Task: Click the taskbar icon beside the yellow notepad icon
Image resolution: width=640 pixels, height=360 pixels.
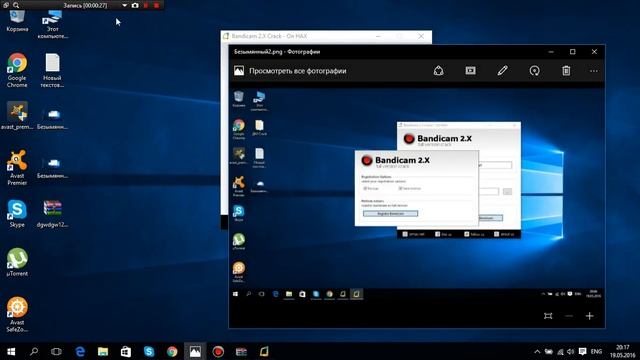Action: 241,351
